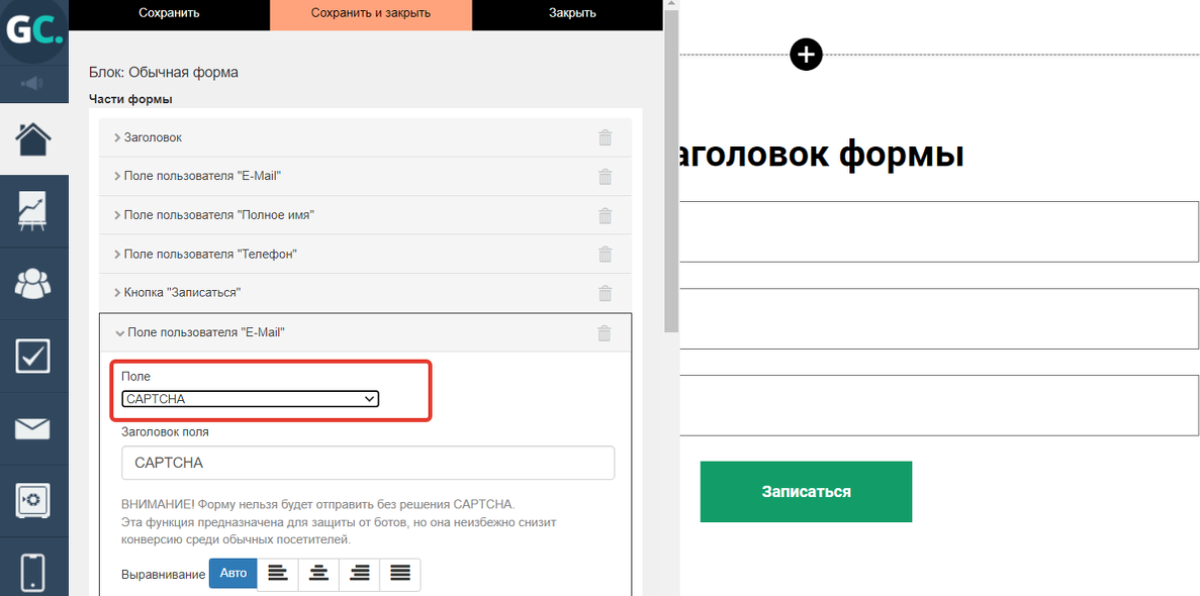This screenshot has width=1200, height=596.
Task: Toggle center alignment for the field
Action: pyautogui.click(x=319, y=574)
